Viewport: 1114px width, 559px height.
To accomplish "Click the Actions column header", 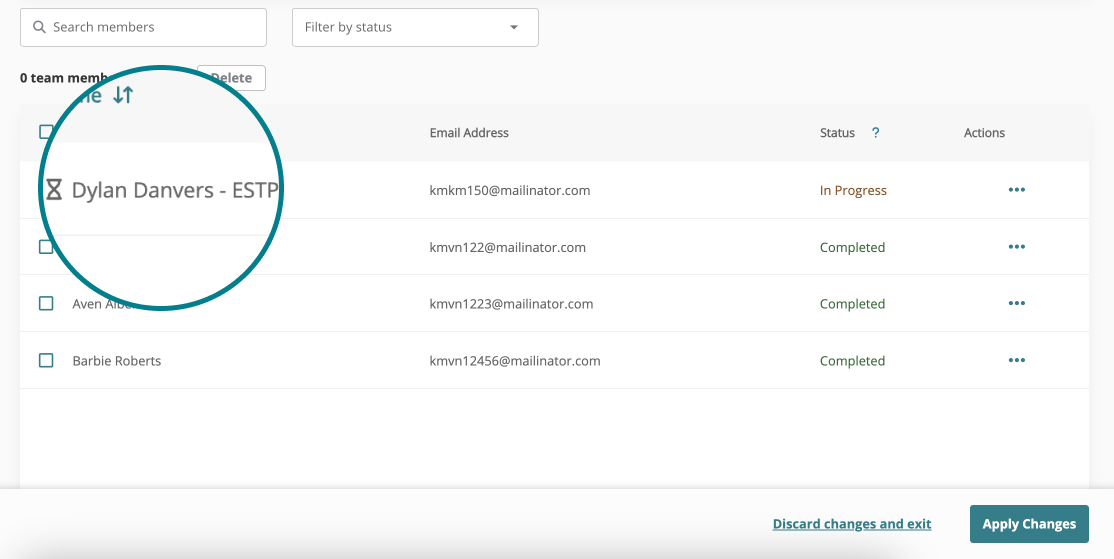I will pos(984,133).
